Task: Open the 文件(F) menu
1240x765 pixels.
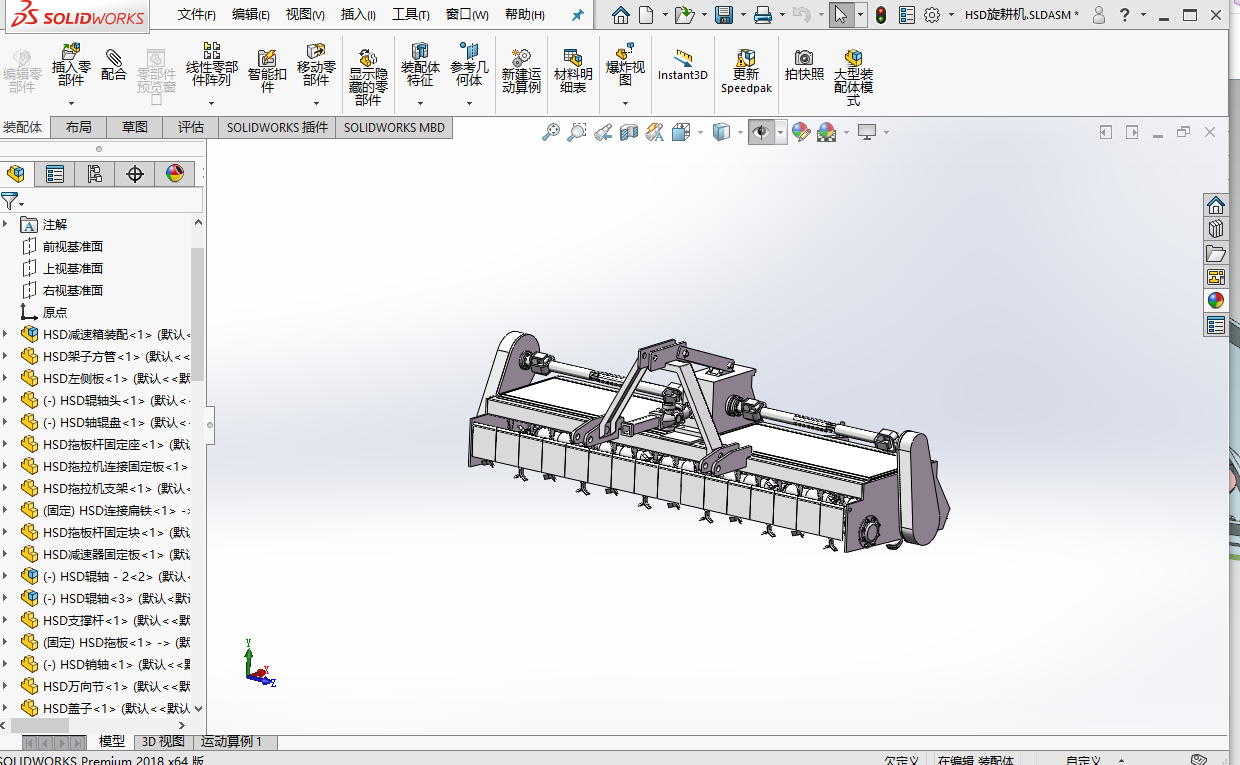Action: click(x=197, y=15)
